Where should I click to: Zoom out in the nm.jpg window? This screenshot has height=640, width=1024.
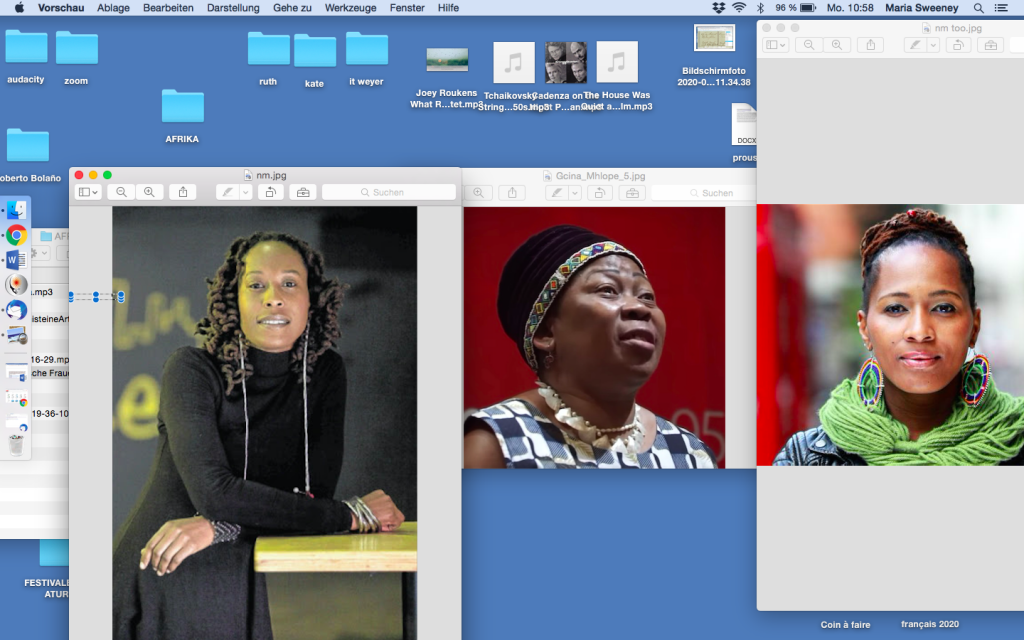coord(121,192)
